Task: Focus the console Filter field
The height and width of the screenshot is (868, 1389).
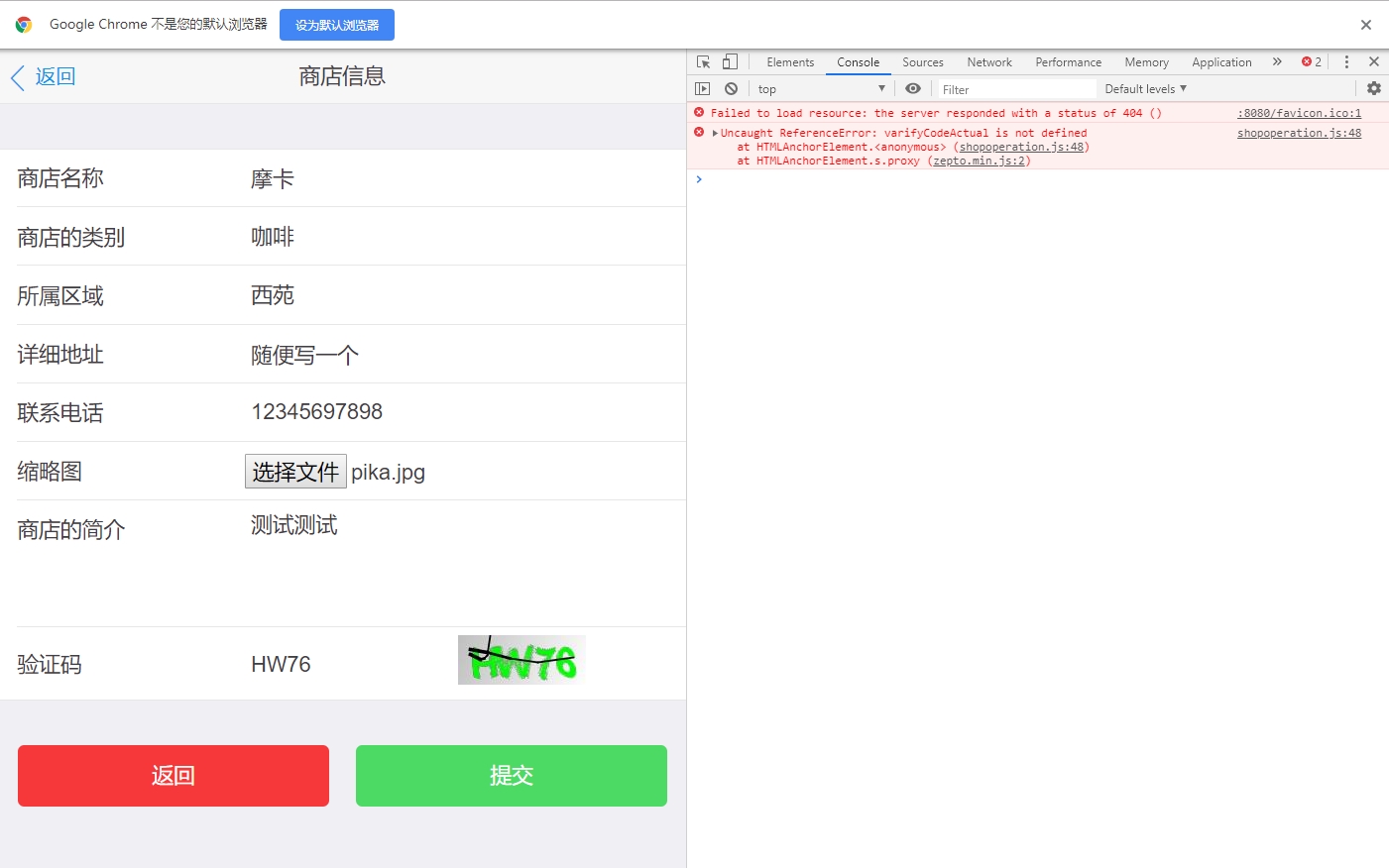Action: click(x=1017, y=89)
